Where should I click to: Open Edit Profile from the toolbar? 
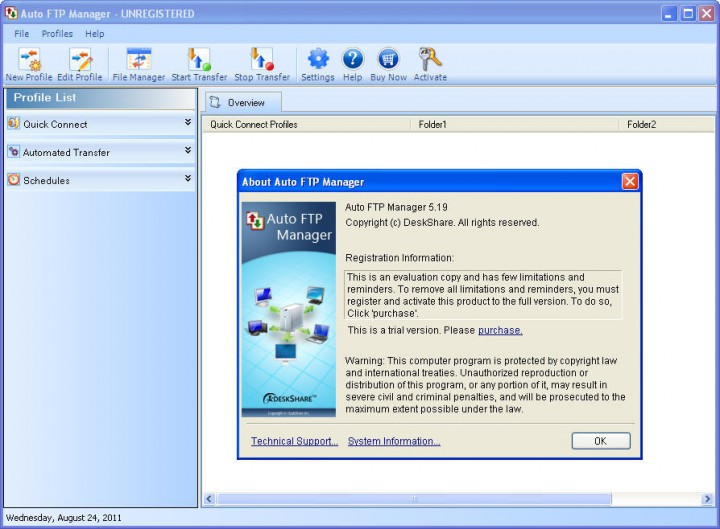click(x=80, y=60)
